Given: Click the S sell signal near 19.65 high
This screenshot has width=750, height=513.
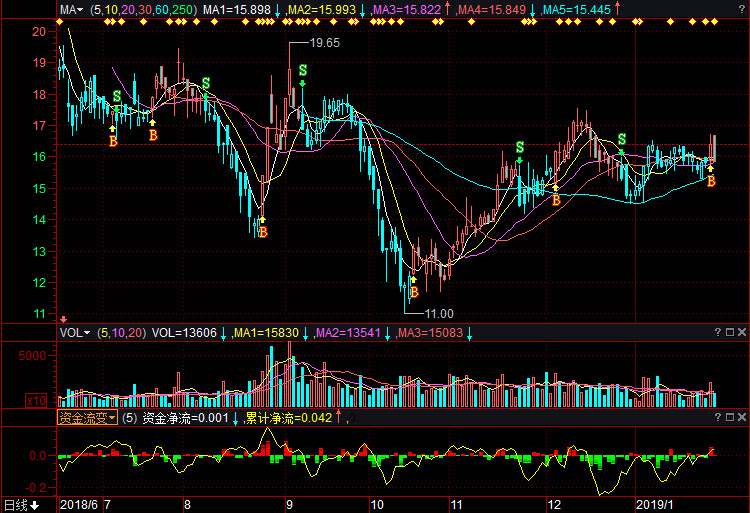Looking at the screenshot, I should tap(303, 71).
